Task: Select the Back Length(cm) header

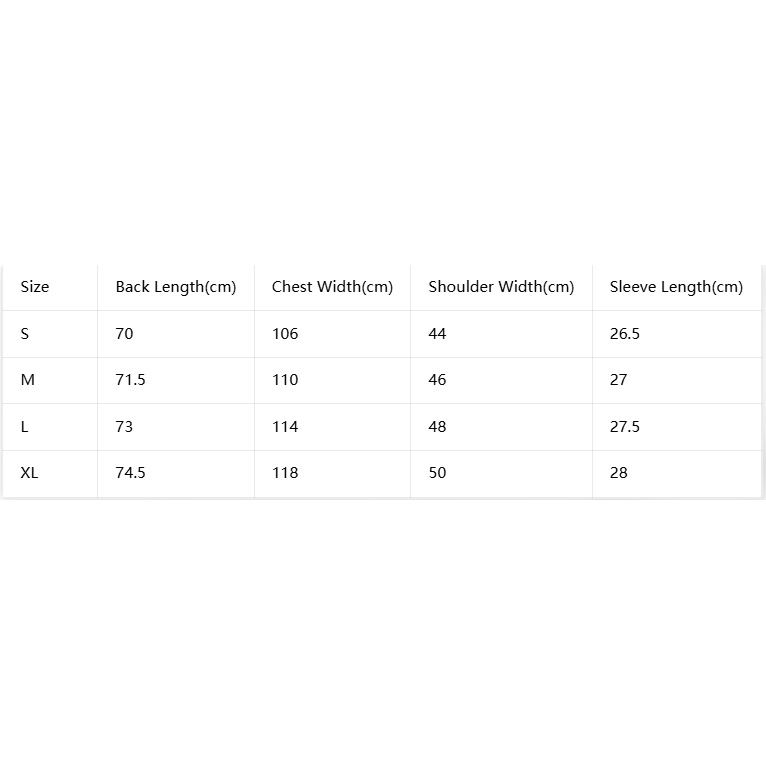Action: (x=176, y=287)
